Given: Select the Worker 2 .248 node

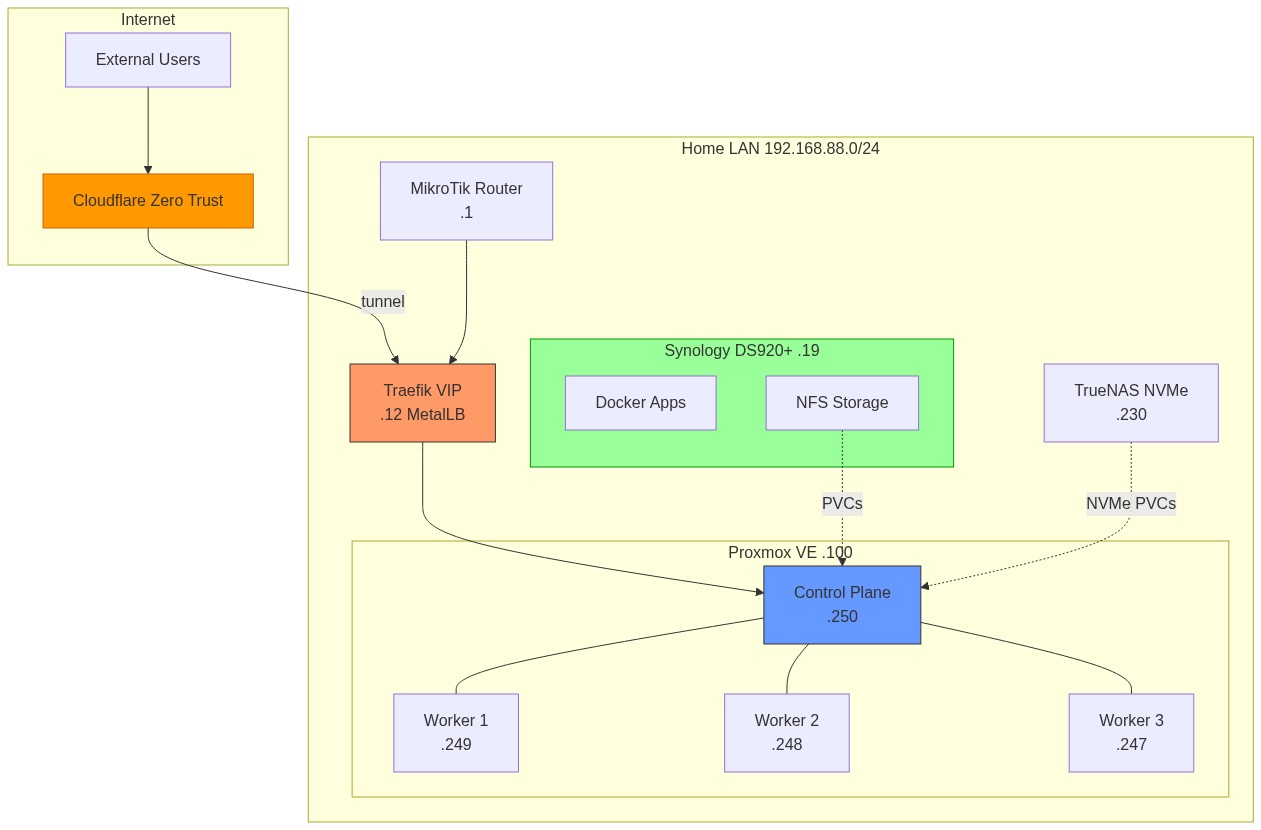Looking at the screenshot, I should [787, 732].
